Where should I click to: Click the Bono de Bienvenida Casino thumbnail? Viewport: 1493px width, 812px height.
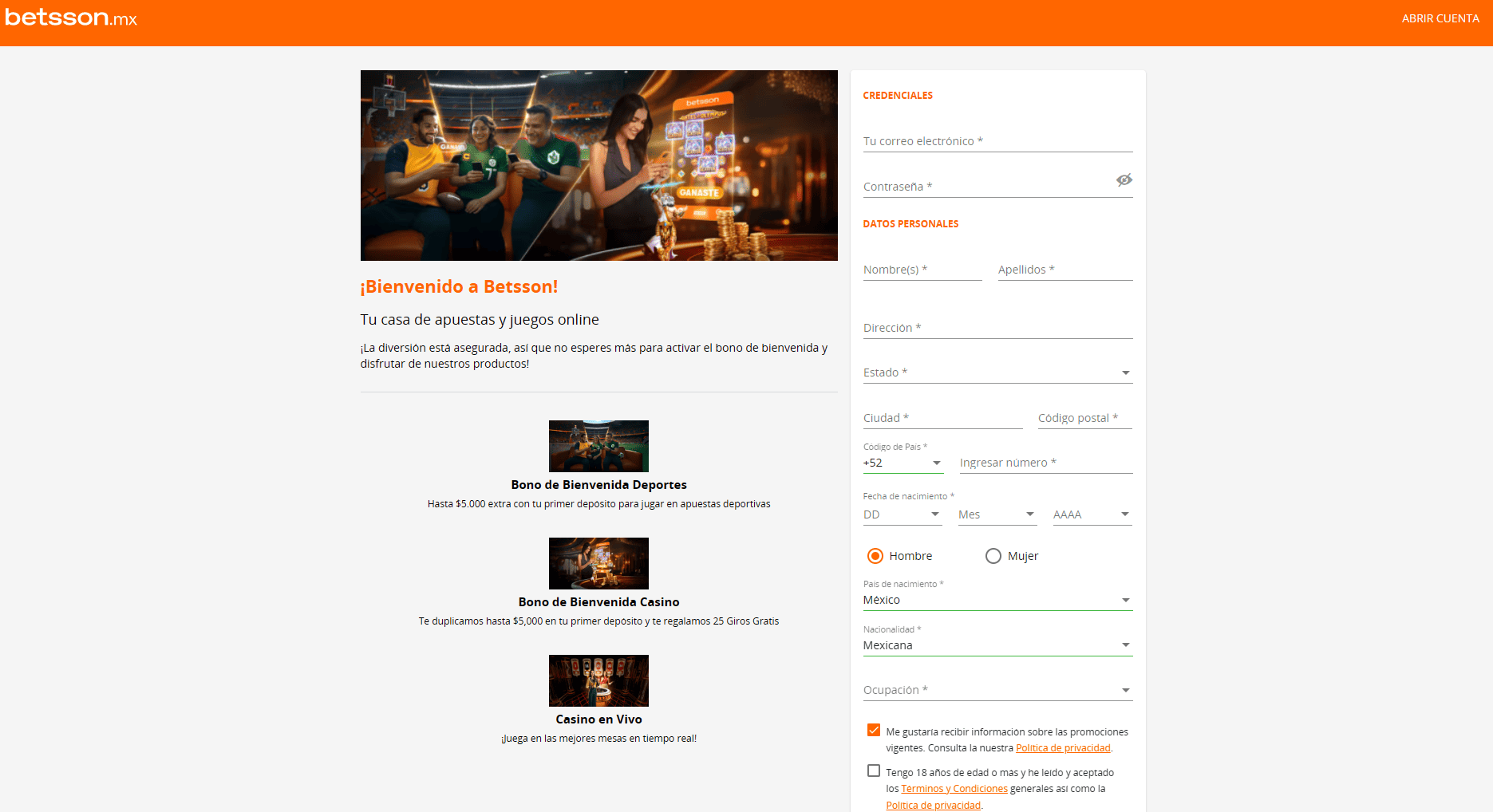[x=598, y=563]
